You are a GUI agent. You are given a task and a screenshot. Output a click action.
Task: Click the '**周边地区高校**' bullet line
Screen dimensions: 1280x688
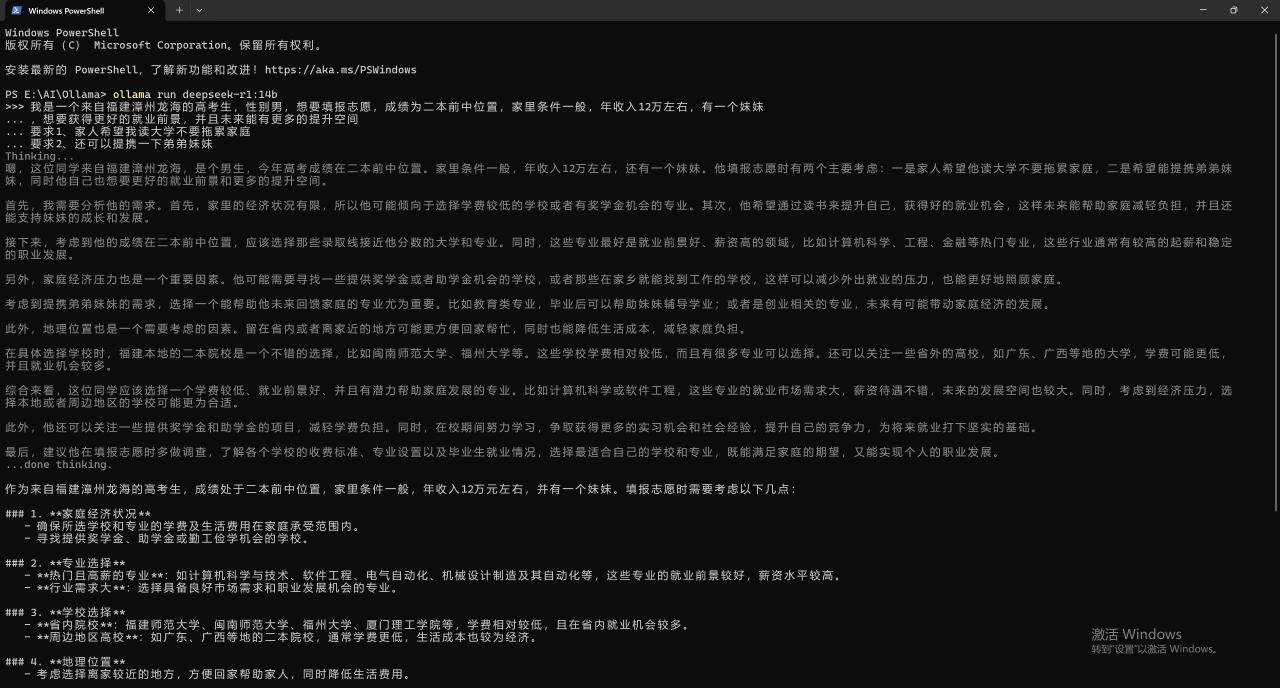pyautogui.click(x=281, y=637)
